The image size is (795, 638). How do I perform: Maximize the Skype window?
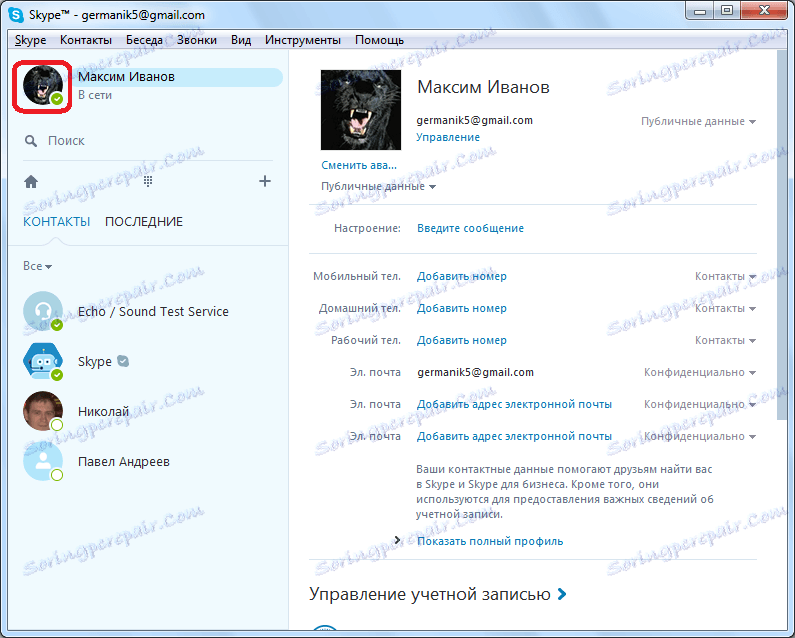(727, 11)
